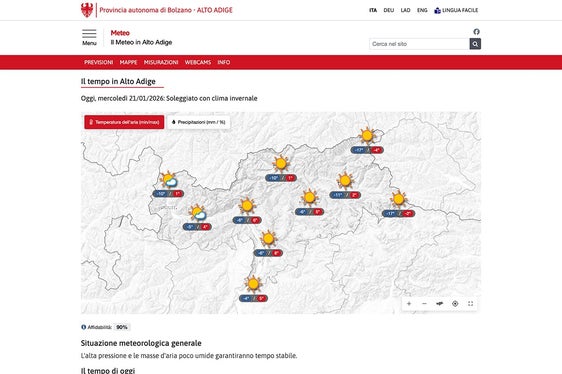This screenshot has width=562, height=374.
Task: Click the Situazione meteorologica generale heading
Action: coord(141,343)
